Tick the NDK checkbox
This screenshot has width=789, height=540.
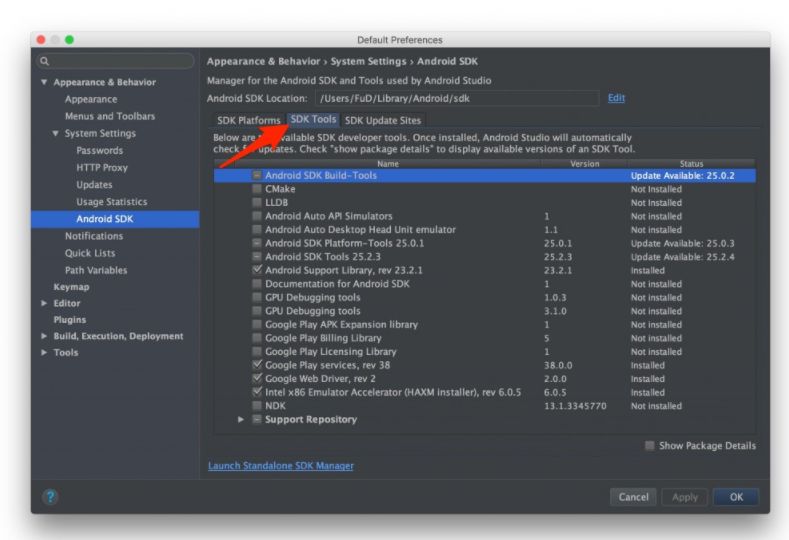tap(257, 406)
